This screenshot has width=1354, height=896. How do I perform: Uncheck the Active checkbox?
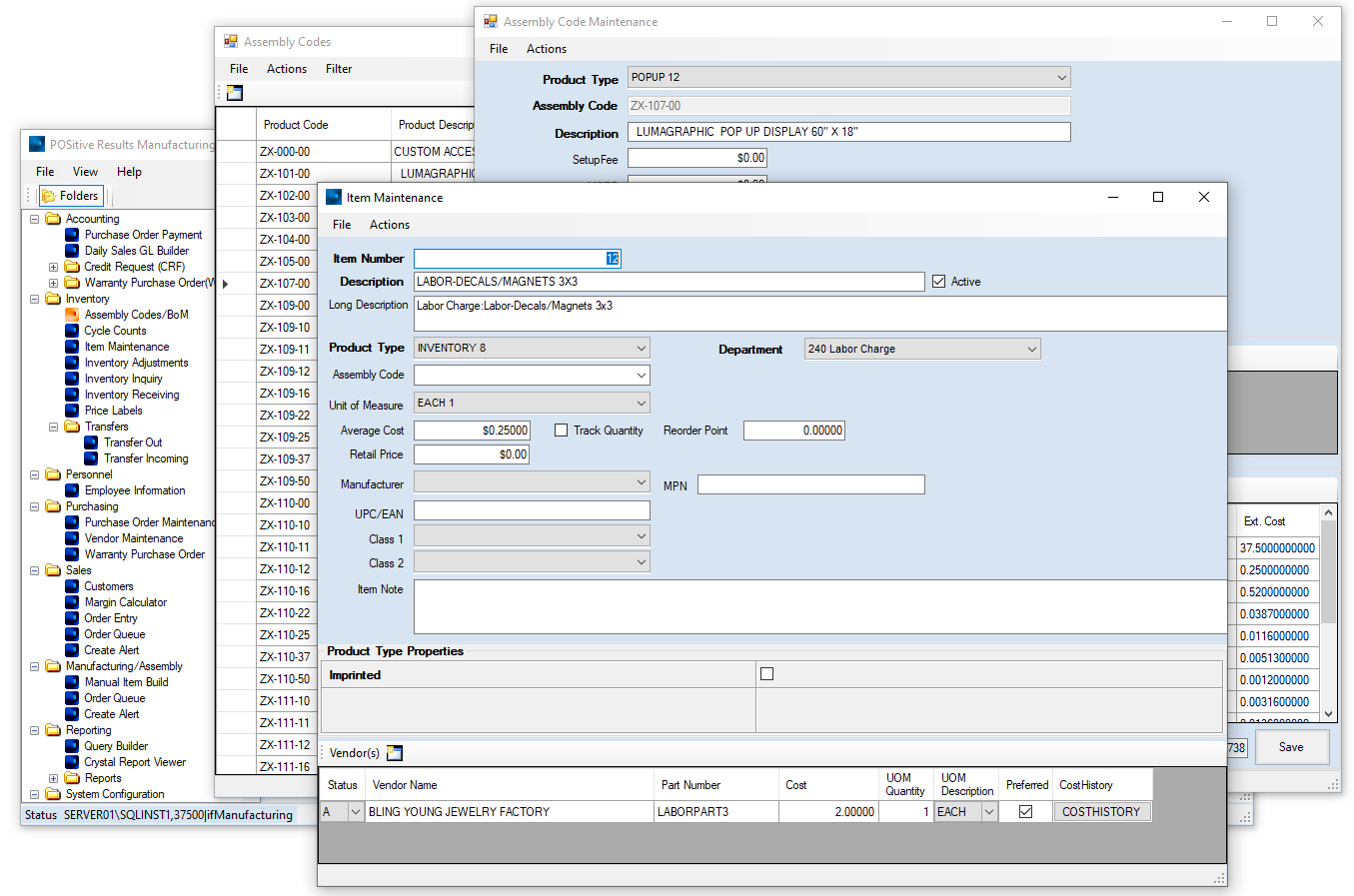pyautogui.click(x=938, y=282)
